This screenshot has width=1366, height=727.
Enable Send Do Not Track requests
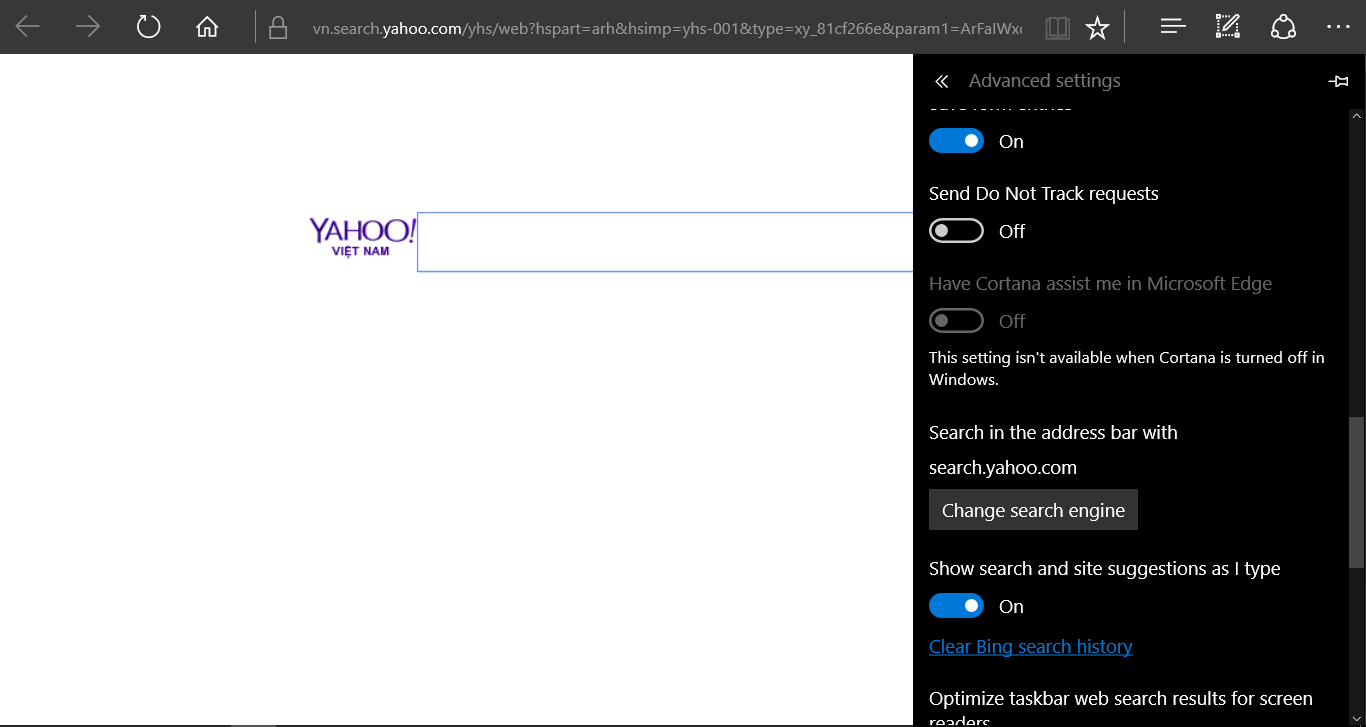tap(957, 231)
